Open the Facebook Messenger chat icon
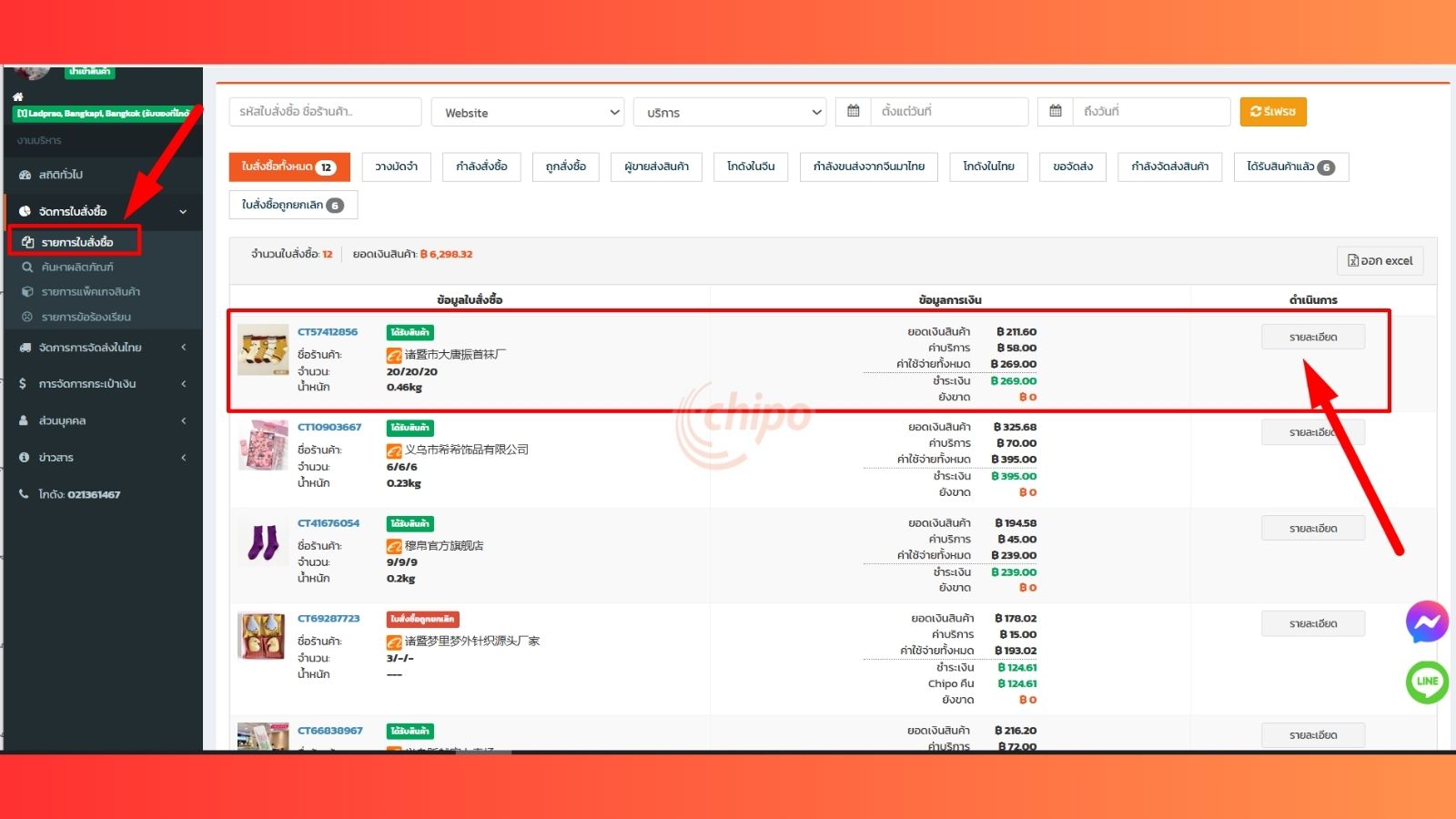The width and height of the screenshot is (1456, 819). point(1426,622)
